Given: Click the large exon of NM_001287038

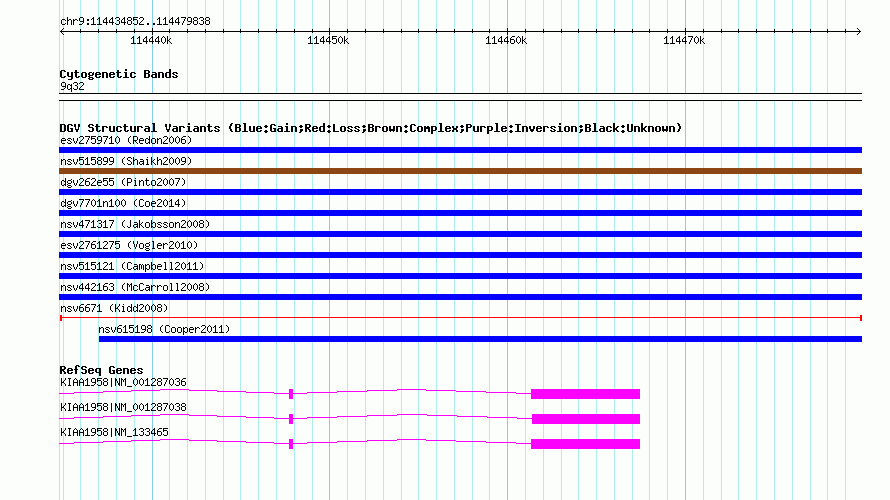Looking at the screenshot, I should click(586, 419).
